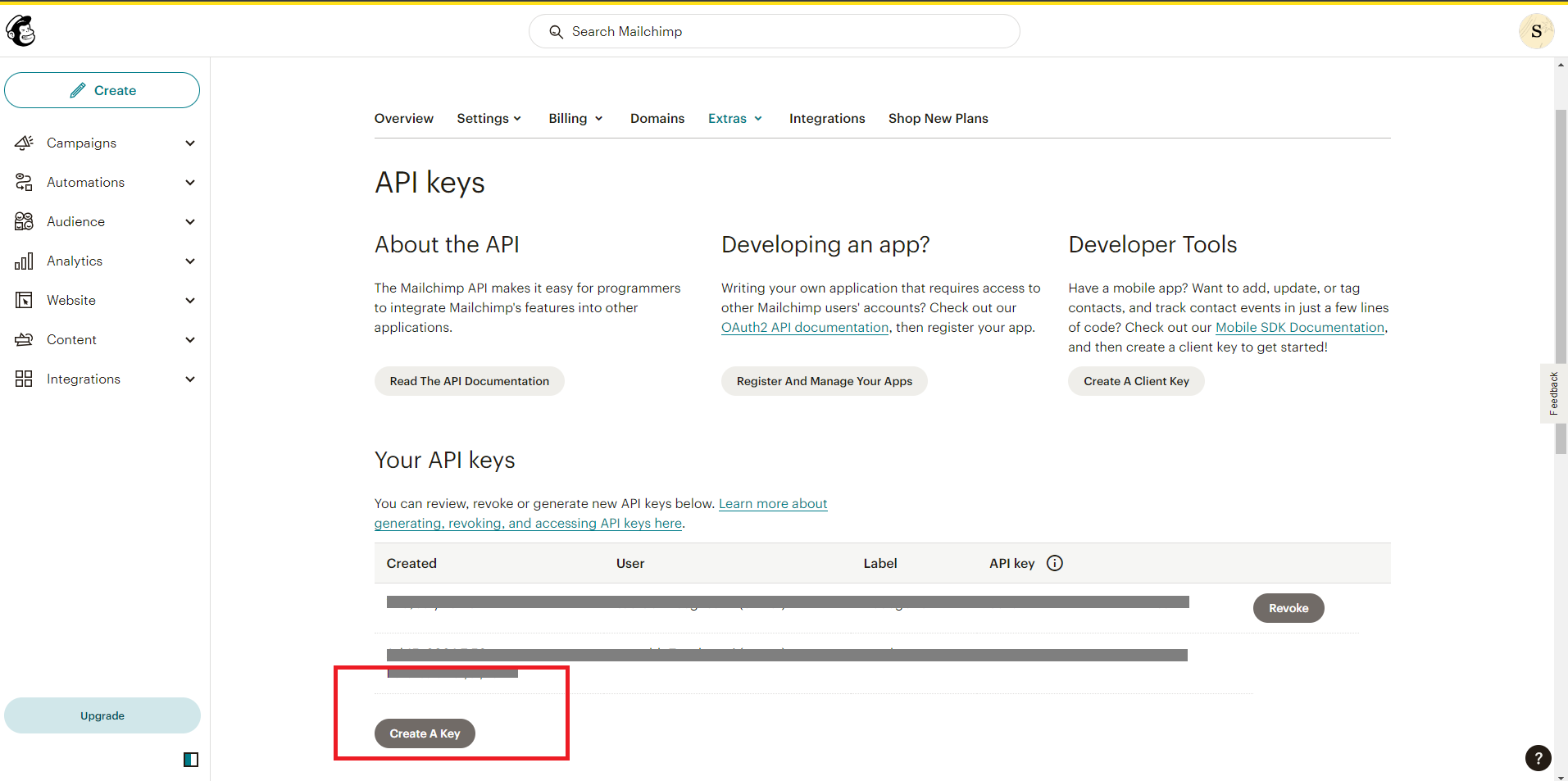Click the Mailchimp Freddie logo
1568x781 pixels.
click(x=21, y=31)
